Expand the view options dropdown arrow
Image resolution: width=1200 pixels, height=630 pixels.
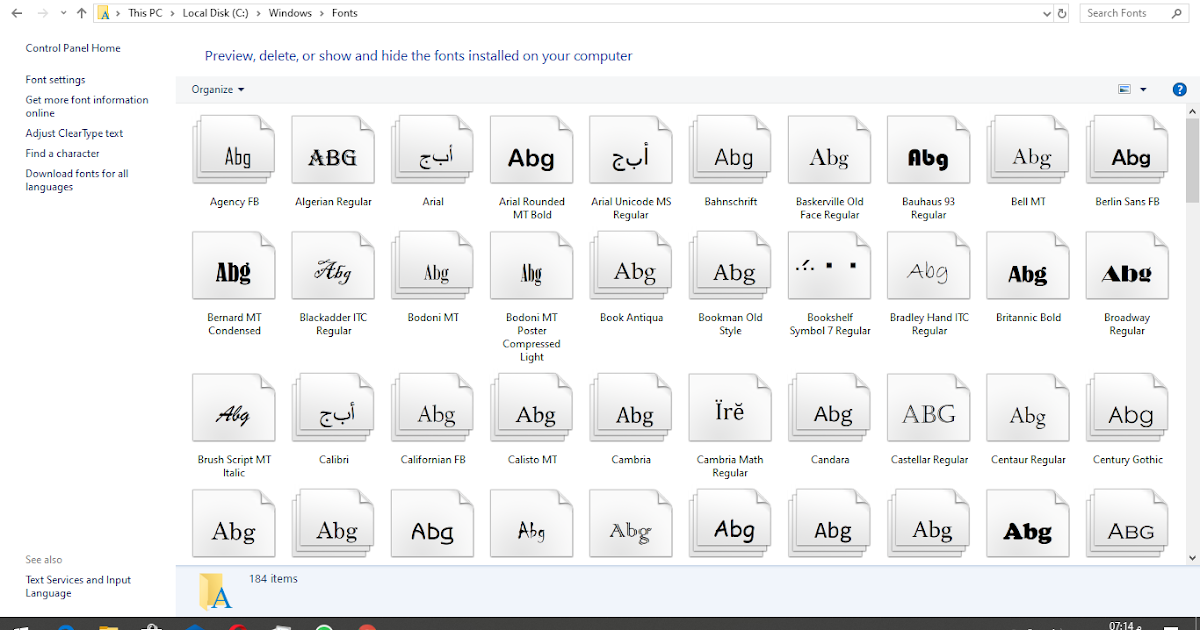(x=1143, y=89)
